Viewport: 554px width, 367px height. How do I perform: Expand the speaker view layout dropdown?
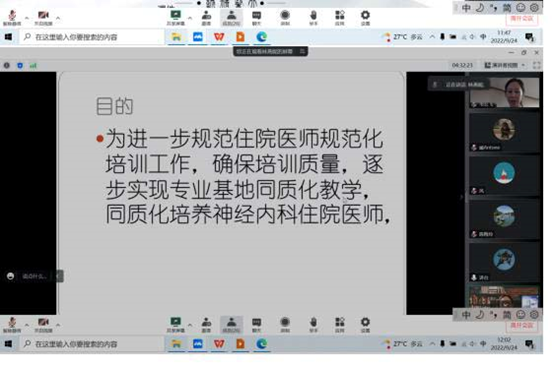[505, 65]
